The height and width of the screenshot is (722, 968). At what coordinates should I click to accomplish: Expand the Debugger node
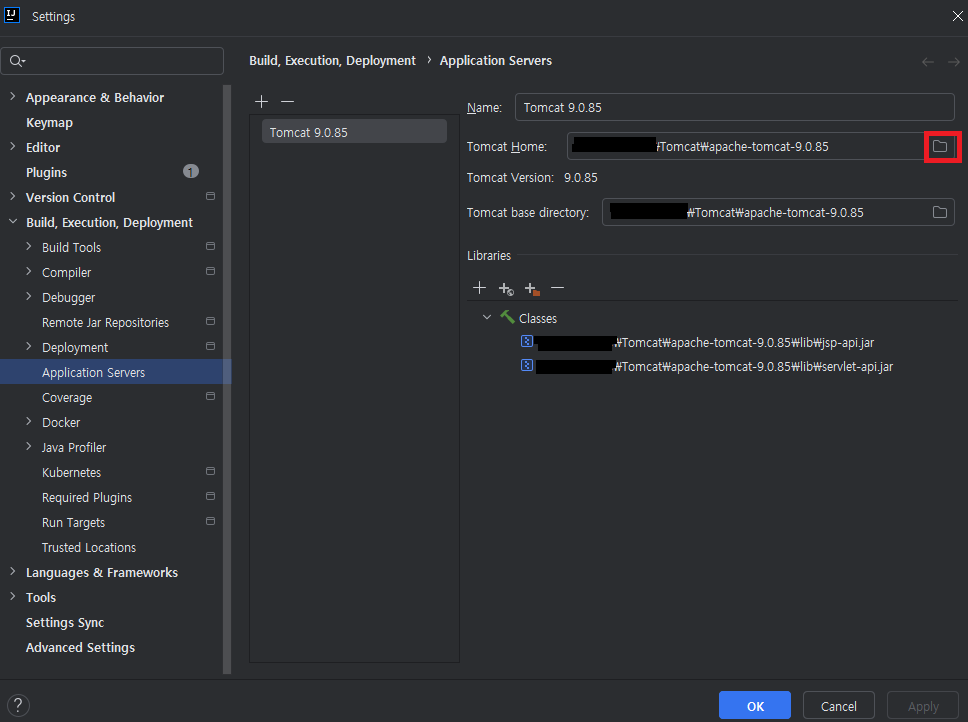(28, 296)
